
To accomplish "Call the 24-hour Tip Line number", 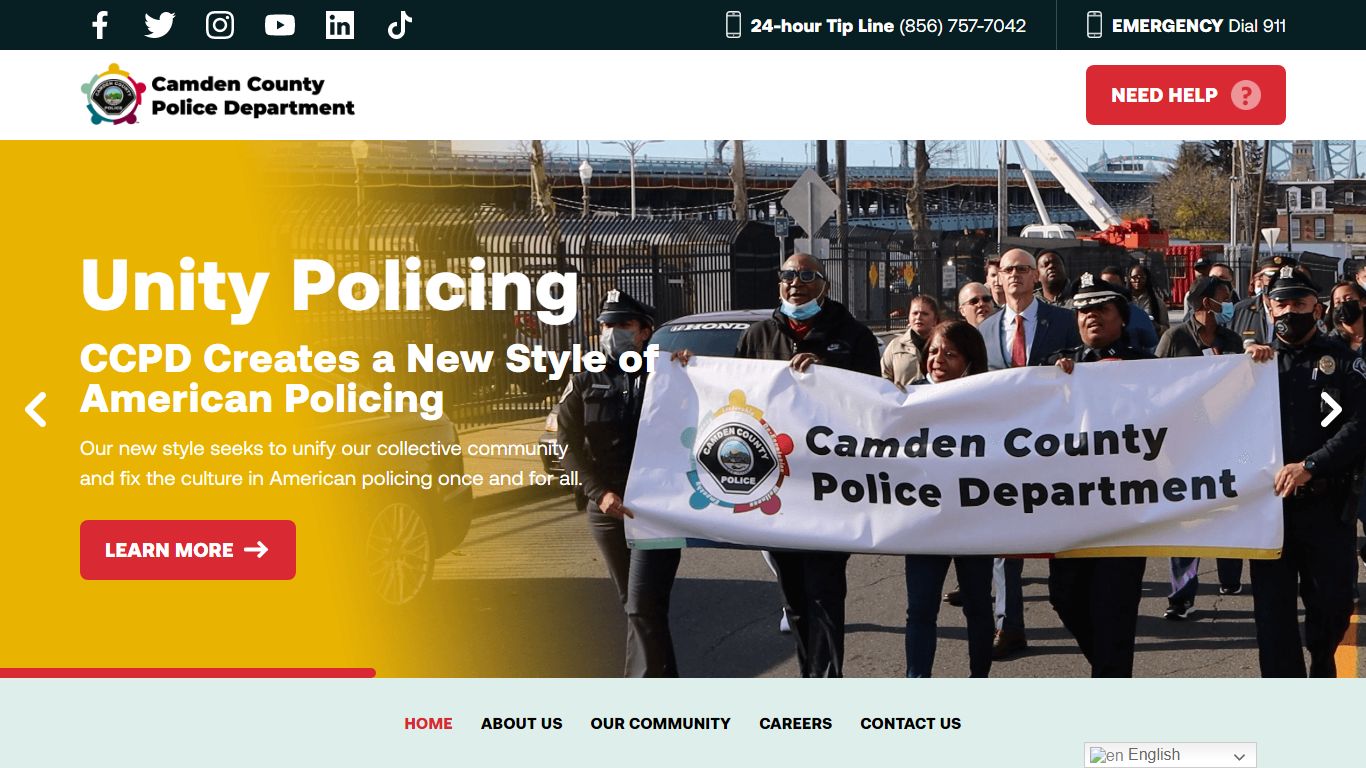I will pyautogui.click(x=962, y=26).
